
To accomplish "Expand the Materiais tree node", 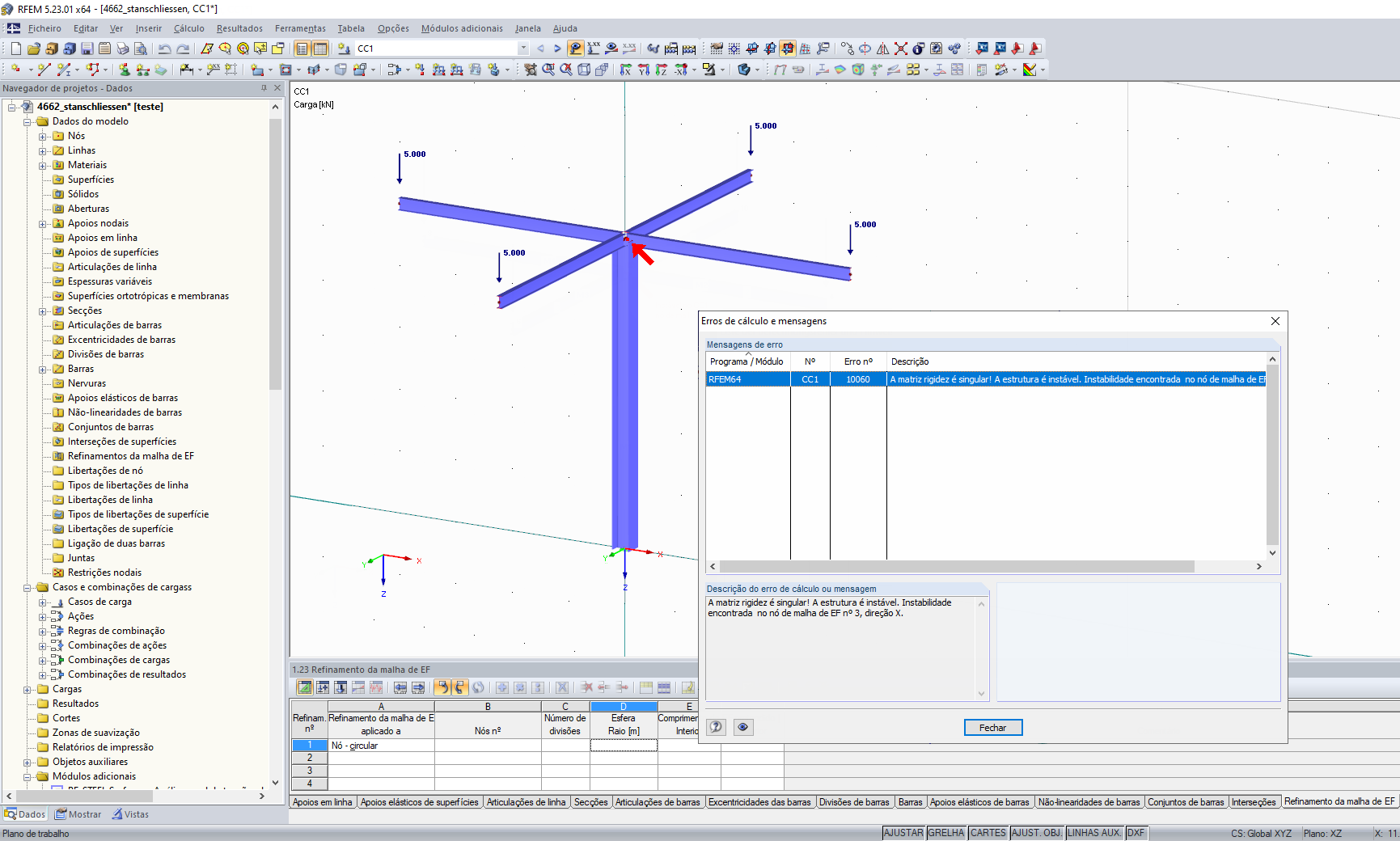I will pyautogui.click(x=43, y=165).
